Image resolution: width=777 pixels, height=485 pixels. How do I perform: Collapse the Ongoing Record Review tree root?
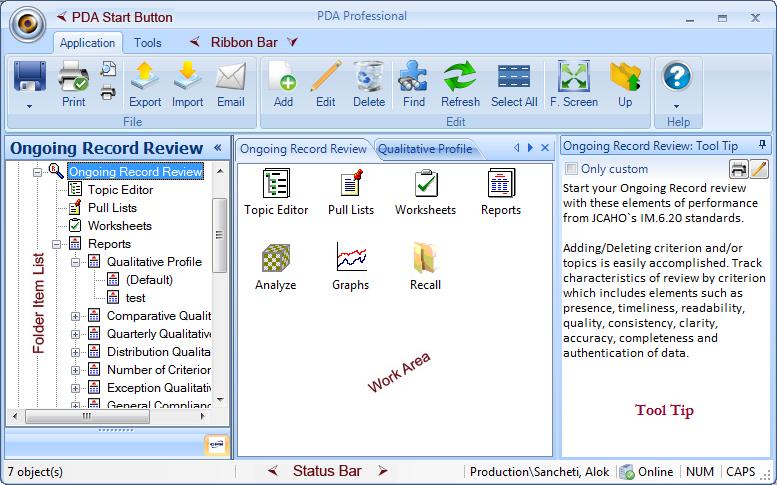(x=37, y=172)
